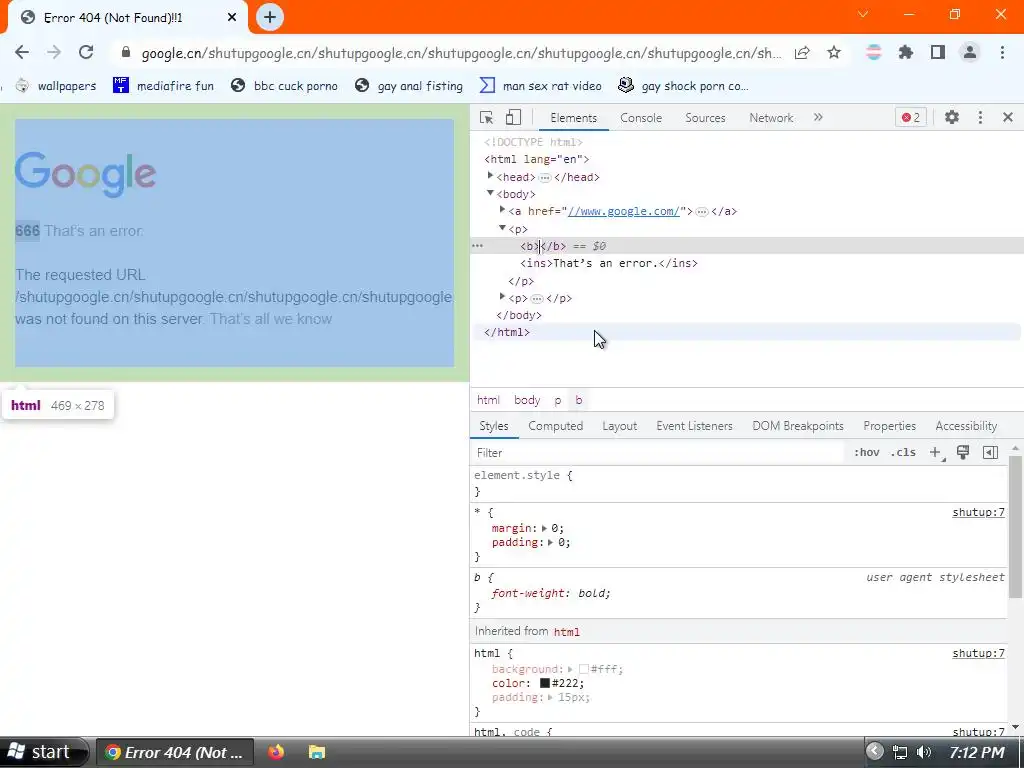The image size is (1024, 768).
Task: Collapse the body element node
Action: point(490,193)
